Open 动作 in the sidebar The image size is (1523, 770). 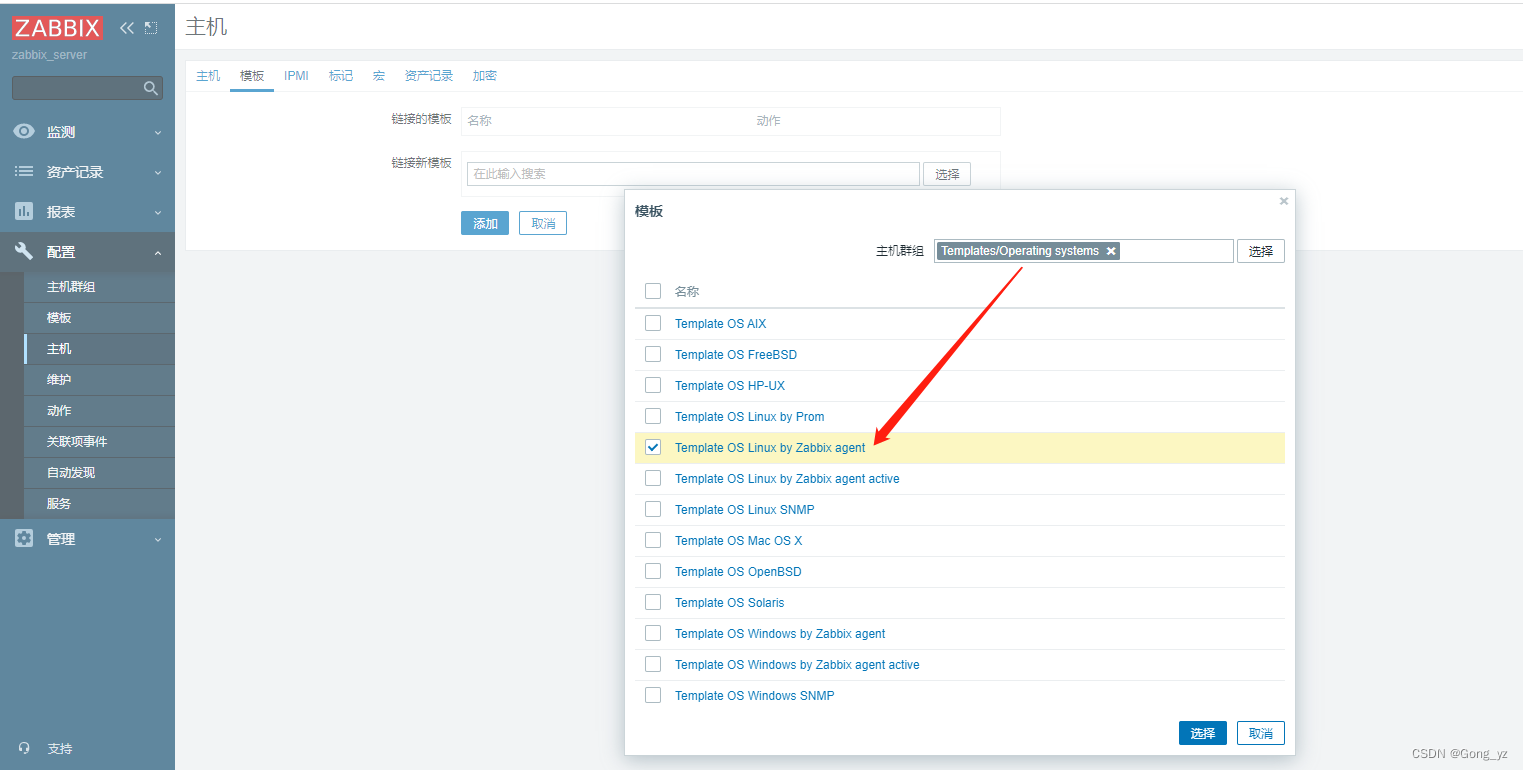99,411
